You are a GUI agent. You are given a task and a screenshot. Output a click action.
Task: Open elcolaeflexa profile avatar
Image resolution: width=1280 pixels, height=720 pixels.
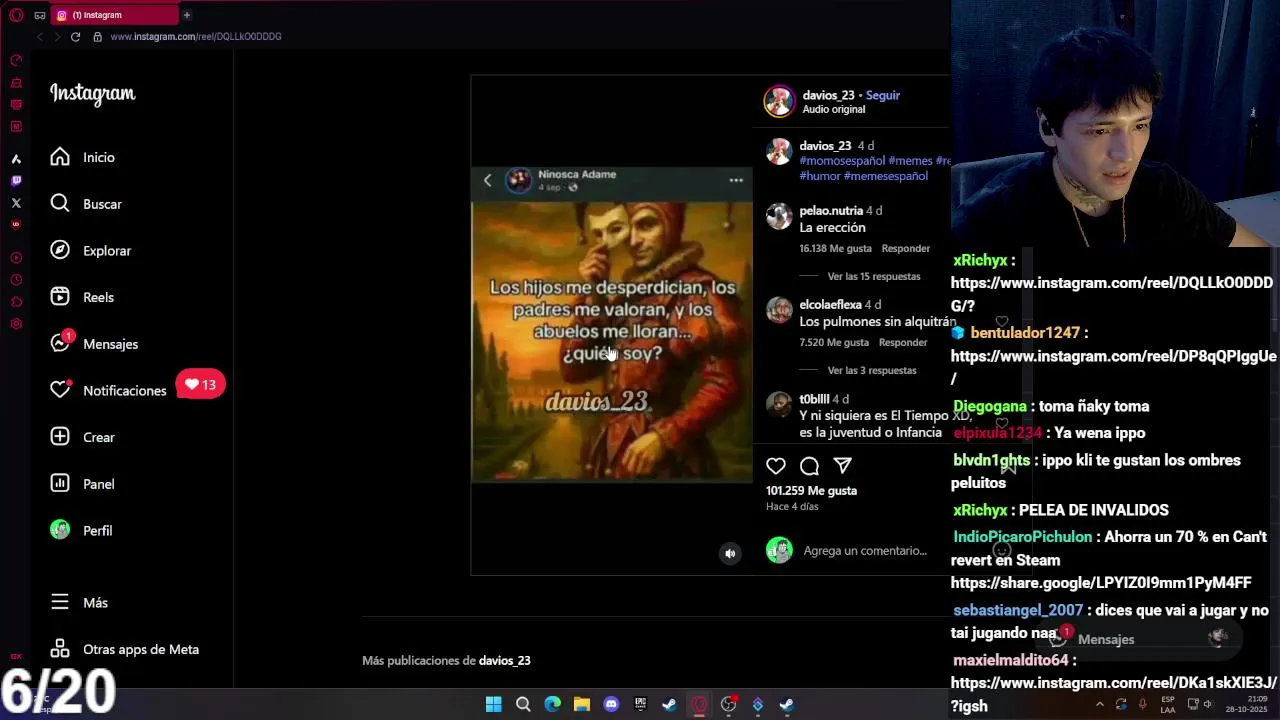779,310
